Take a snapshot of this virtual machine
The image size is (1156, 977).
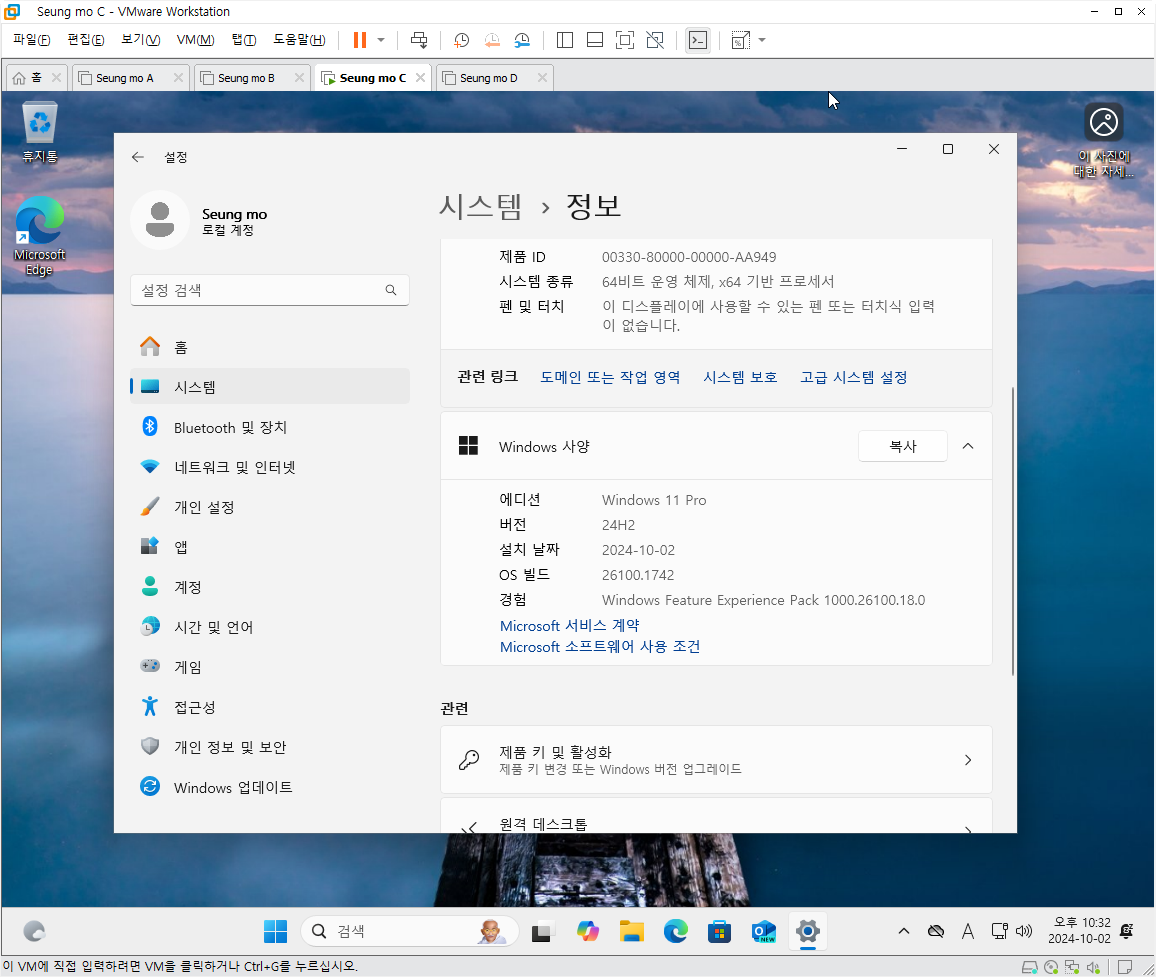(x=462, y=40)
